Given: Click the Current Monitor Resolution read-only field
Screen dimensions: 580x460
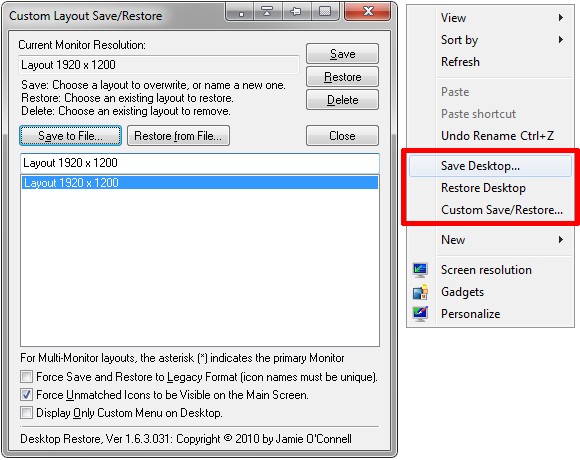Looking at the screenshot, I should point(159,65).
